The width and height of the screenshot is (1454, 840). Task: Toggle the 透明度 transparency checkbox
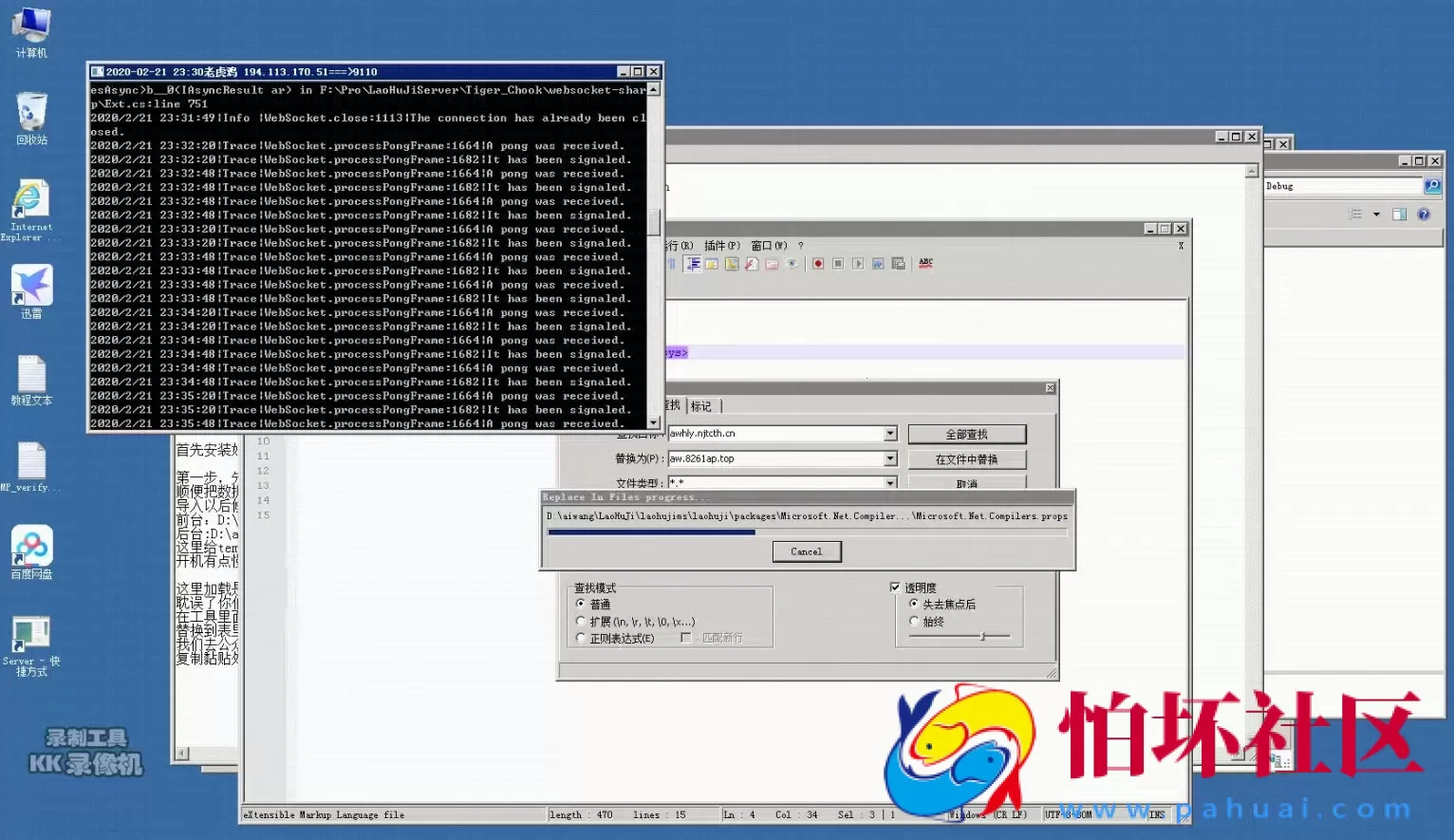(895, 588)
